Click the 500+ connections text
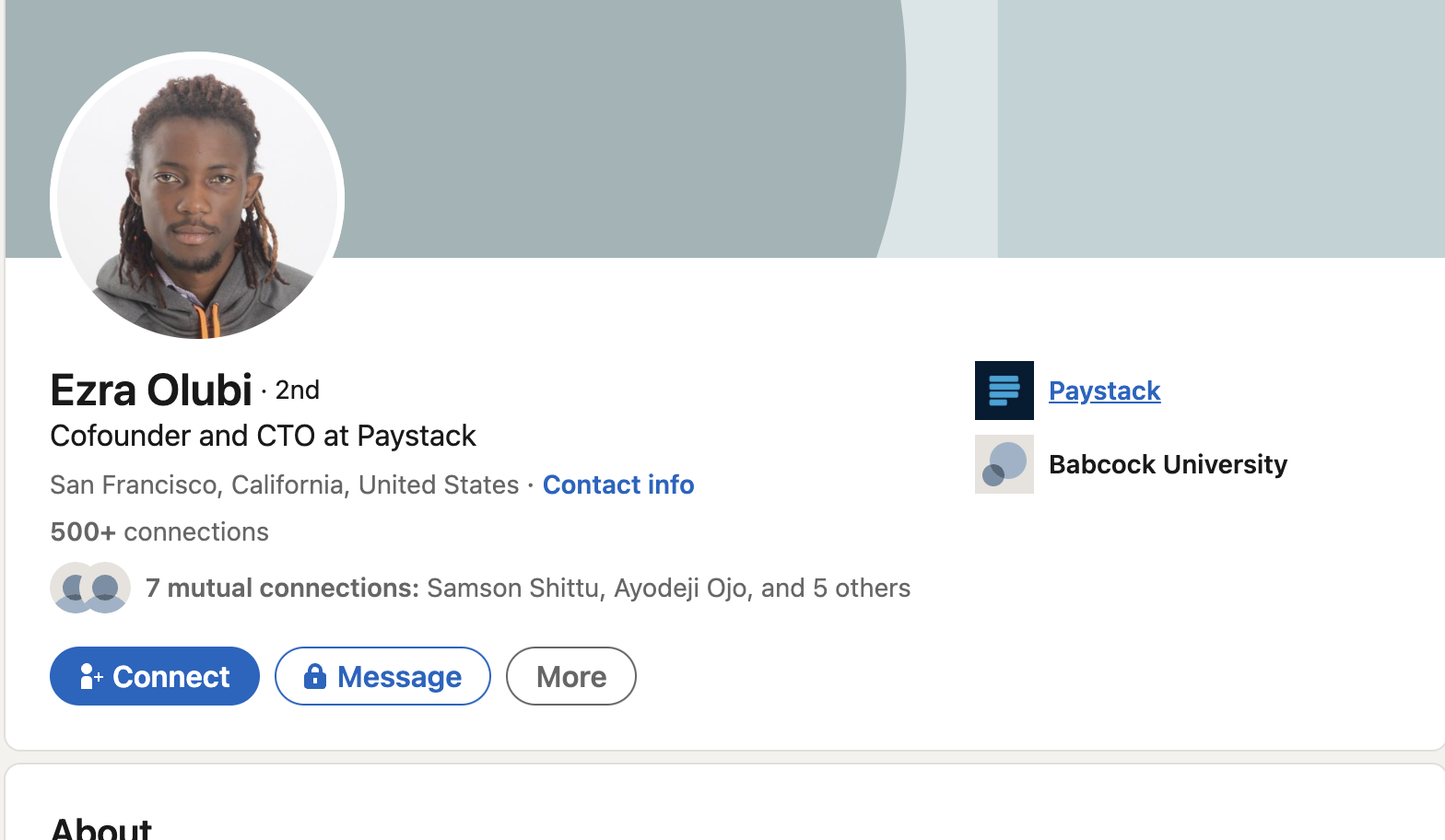The width and height of the screenshot is (1445, 840). (159, 531)
